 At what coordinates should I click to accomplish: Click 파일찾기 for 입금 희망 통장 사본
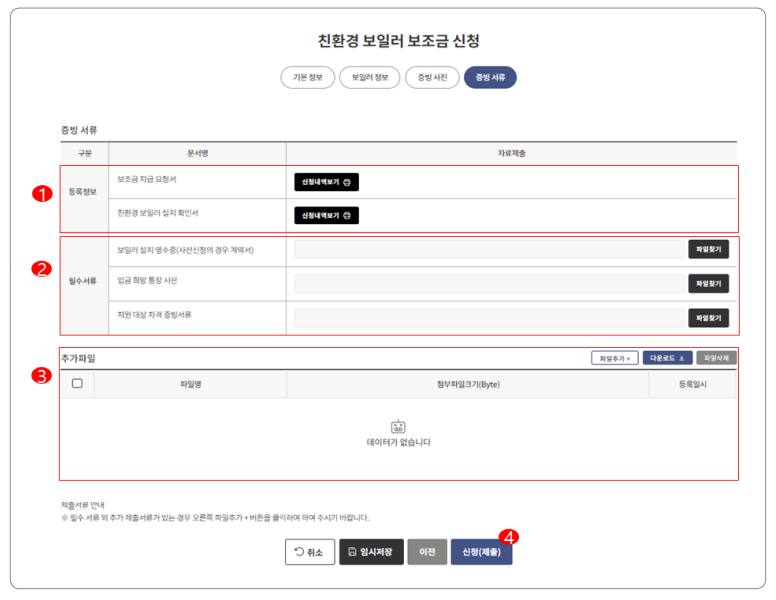pos(708,284)
